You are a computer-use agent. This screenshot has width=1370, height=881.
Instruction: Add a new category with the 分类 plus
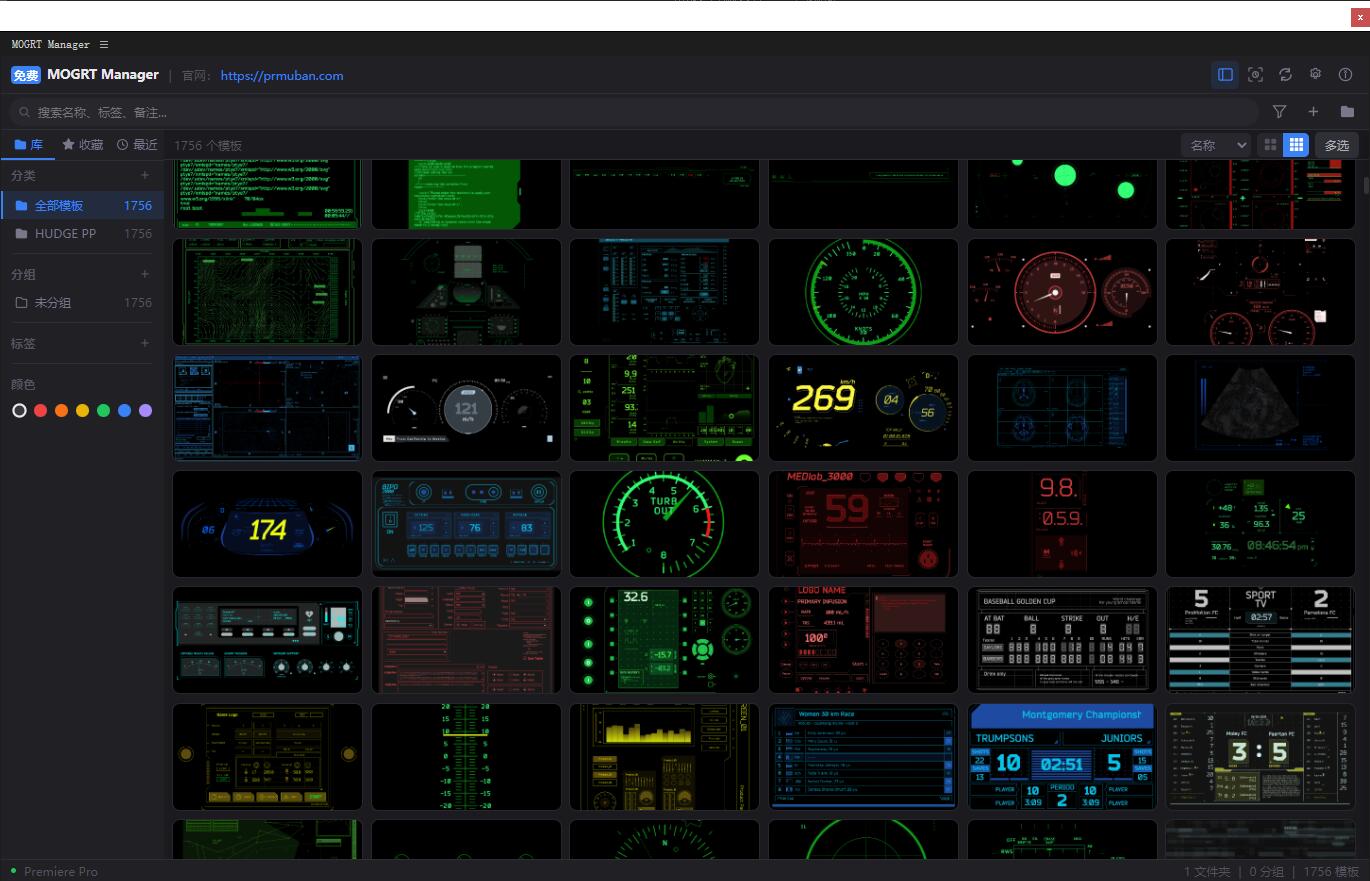145,175
